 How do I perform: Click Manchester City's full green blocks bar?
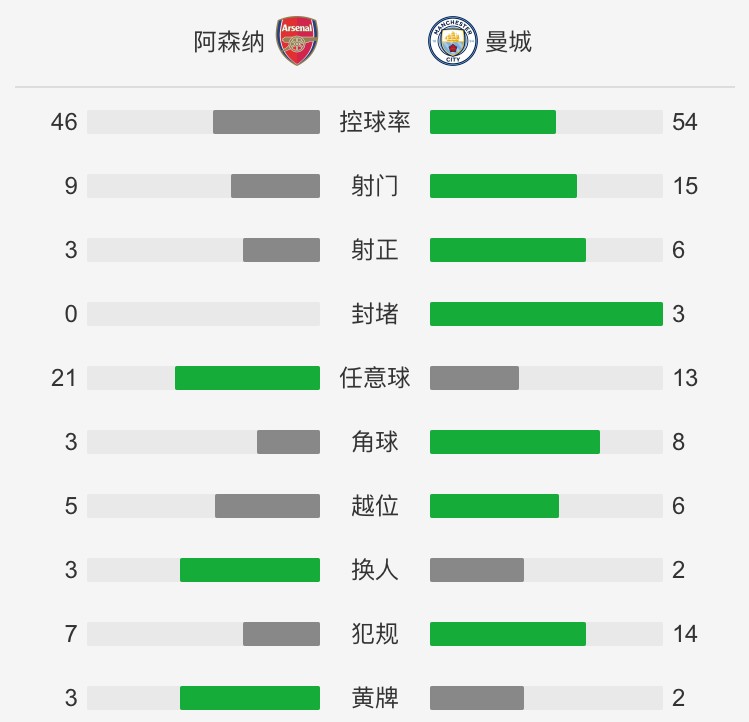pyautogui.click(x=546, y=314)
